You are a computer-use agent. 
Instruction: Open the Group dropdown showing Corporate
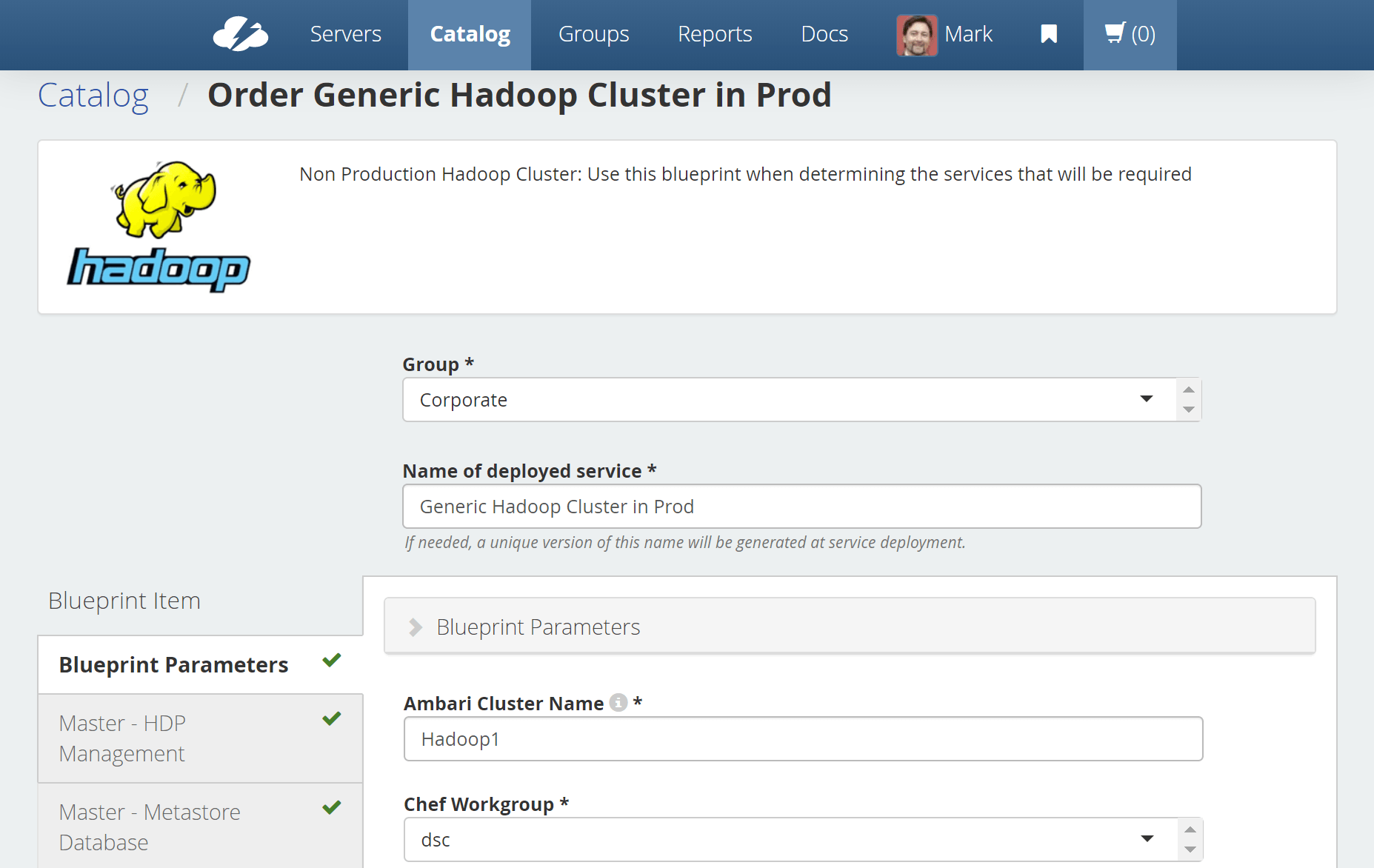point(790,400)
